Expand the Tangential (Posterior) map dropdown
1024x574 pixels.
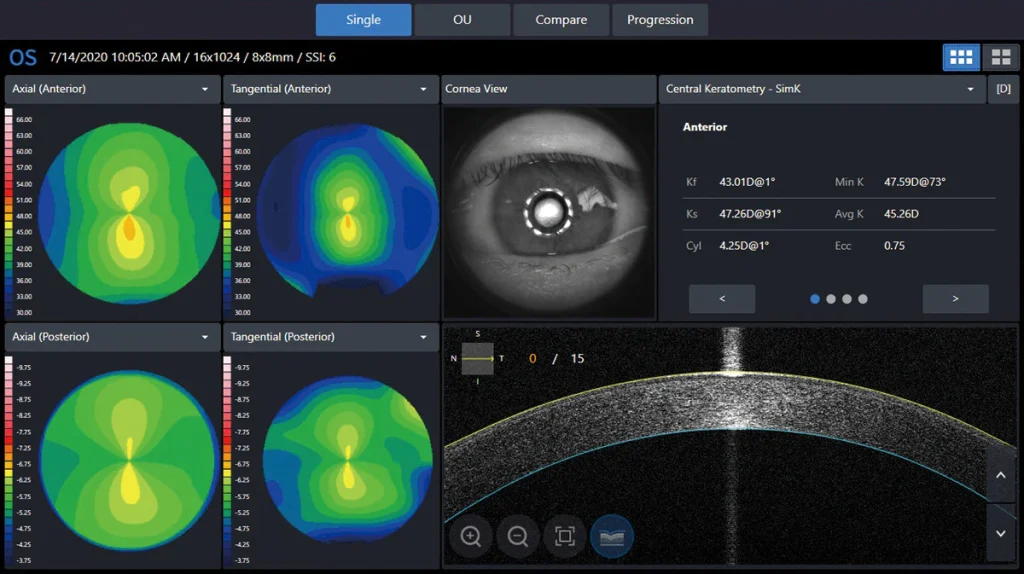point(423,337)
